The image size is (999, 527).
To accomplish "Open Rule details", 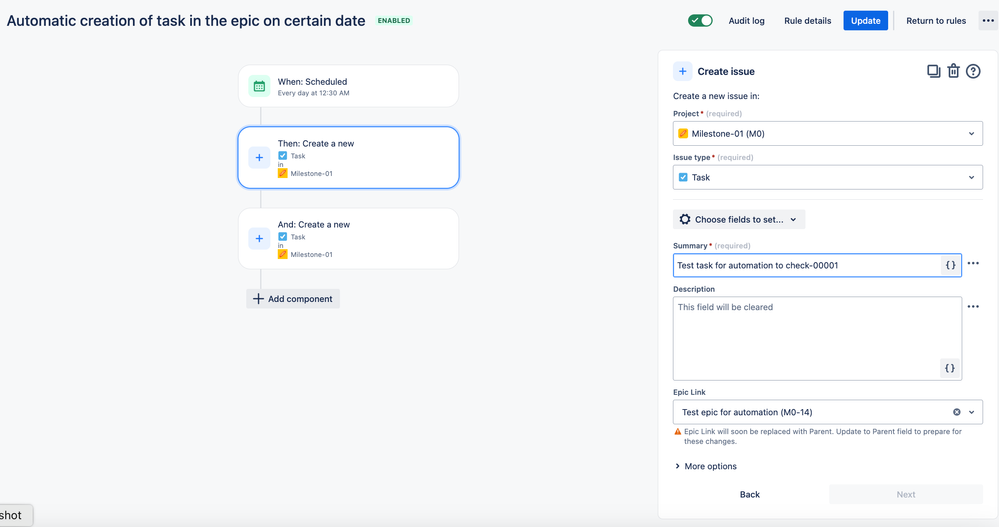I will click(x=807, y=20).
